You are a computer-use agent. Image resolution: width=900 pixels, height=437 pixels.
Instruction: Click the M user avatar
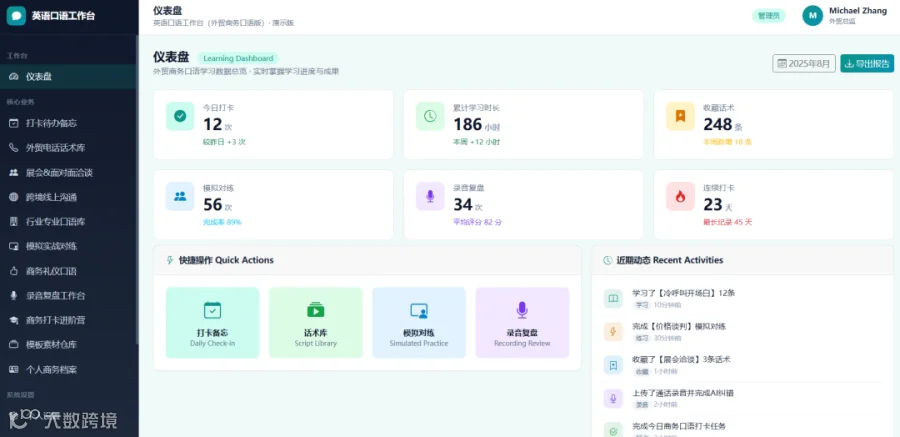tap(812, 16)
